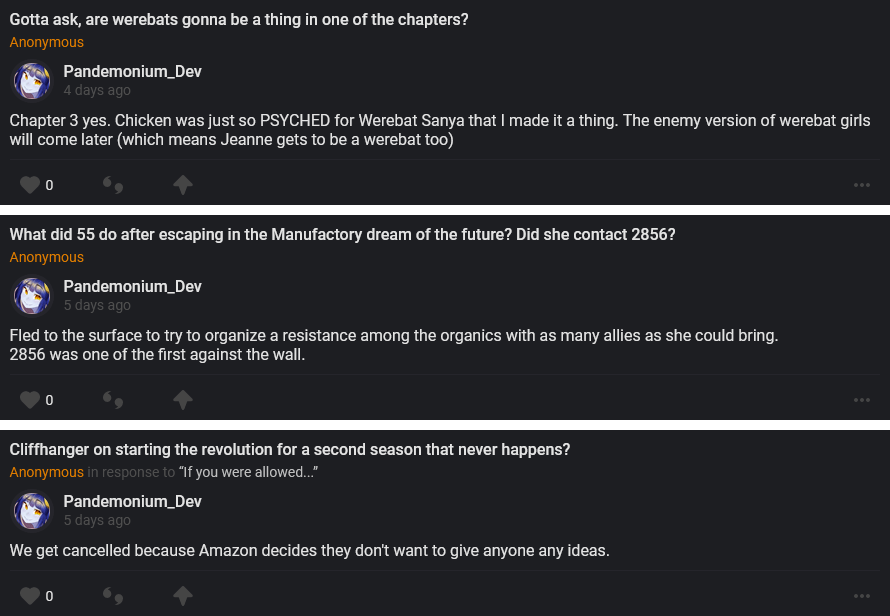
Task: Quote the Manufactory dream answer
Action: point(113,400)
